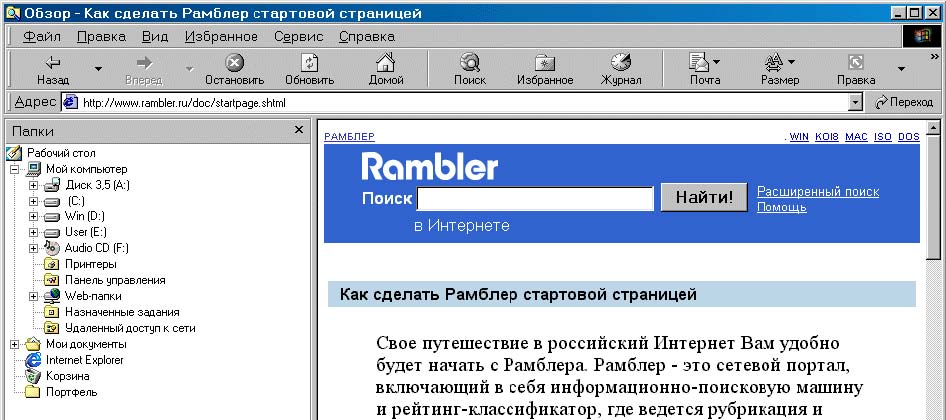Open the address bar dropdown arrow
This screenshot has height=420, width=946.
click(856, 103)
